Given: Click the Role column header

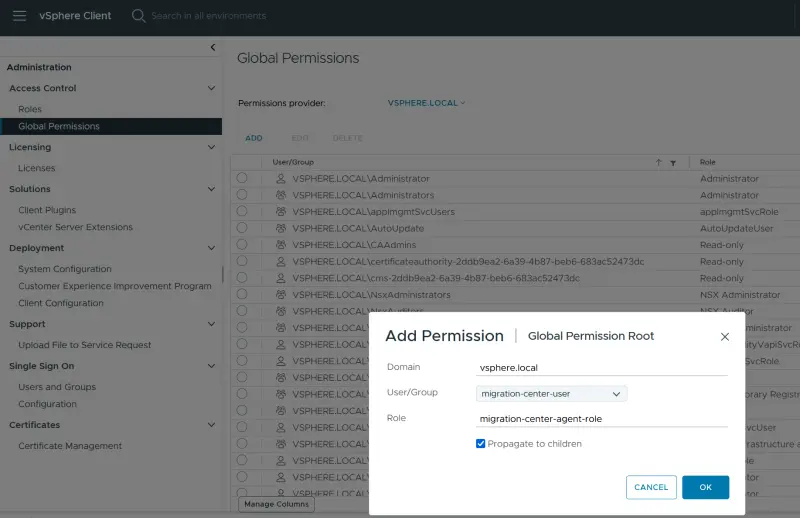Looking at the screenshot, I should pyautogui.click(x=708, y=162).
